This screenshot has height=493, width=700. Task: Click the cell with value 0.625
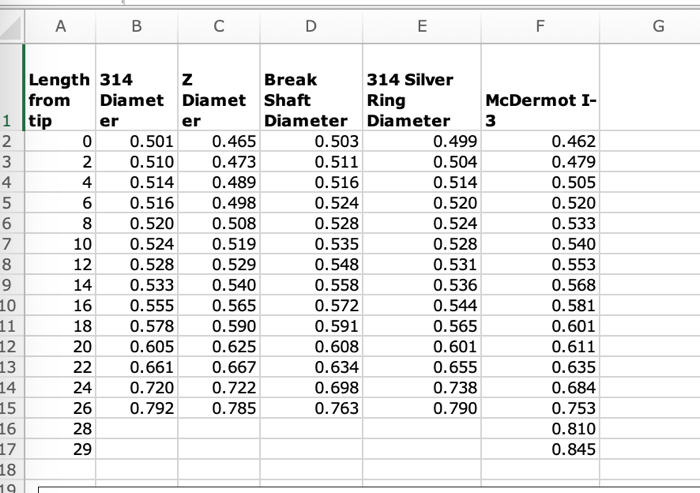(217, 346)
